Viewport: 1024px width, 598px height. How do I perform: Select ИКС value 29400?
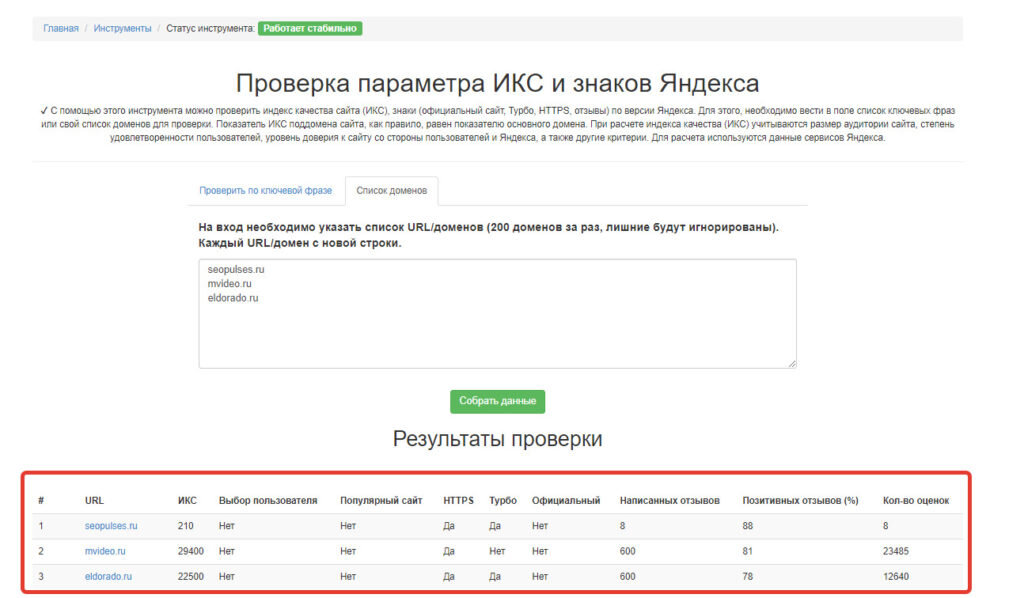click(191, 551)
